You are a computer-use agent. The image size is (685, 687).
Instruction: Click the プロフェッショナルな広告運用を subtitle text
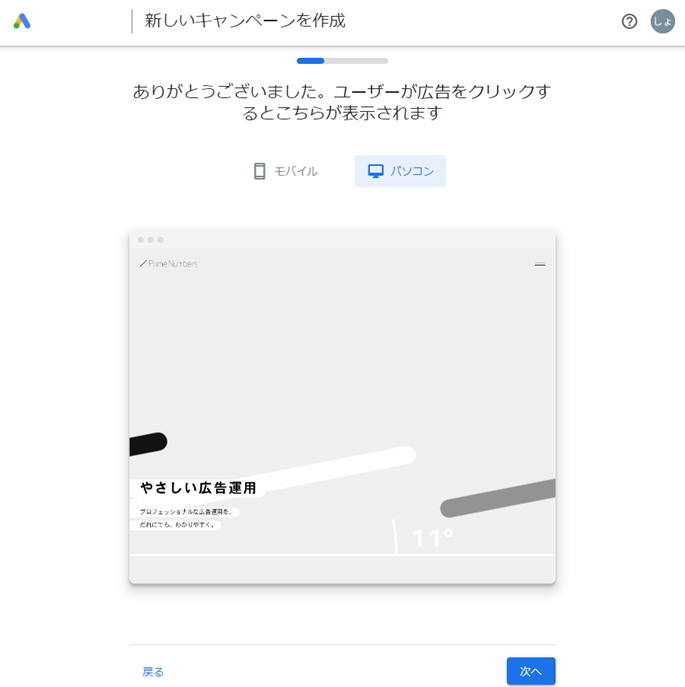(x=185, y=511)
